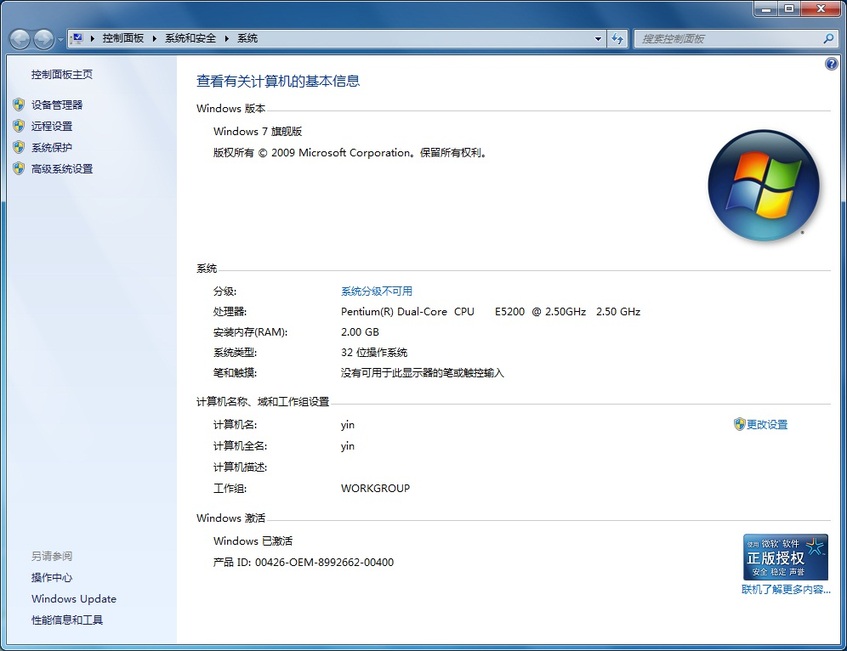Click the 正版授权 genuine Microsoft badge
The height and width of the screenshot is (651, 847).
786,557
